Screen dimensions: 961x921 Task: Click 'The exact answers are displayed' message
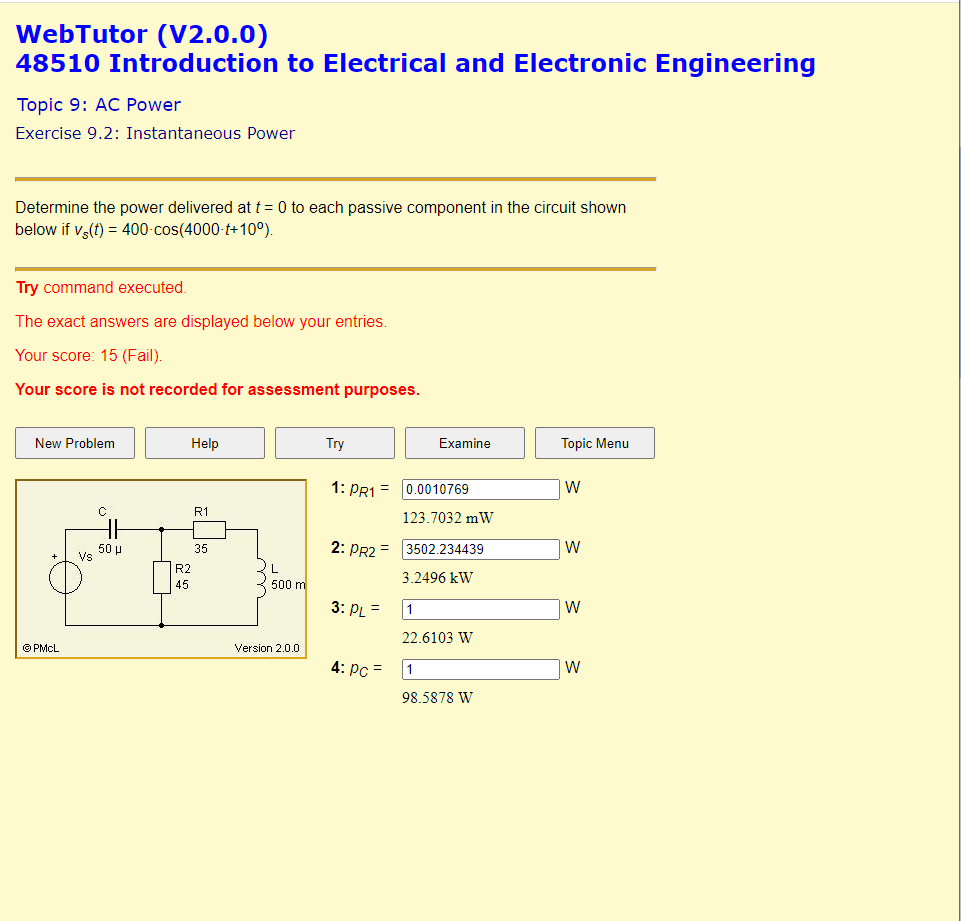tap(201, 322)
